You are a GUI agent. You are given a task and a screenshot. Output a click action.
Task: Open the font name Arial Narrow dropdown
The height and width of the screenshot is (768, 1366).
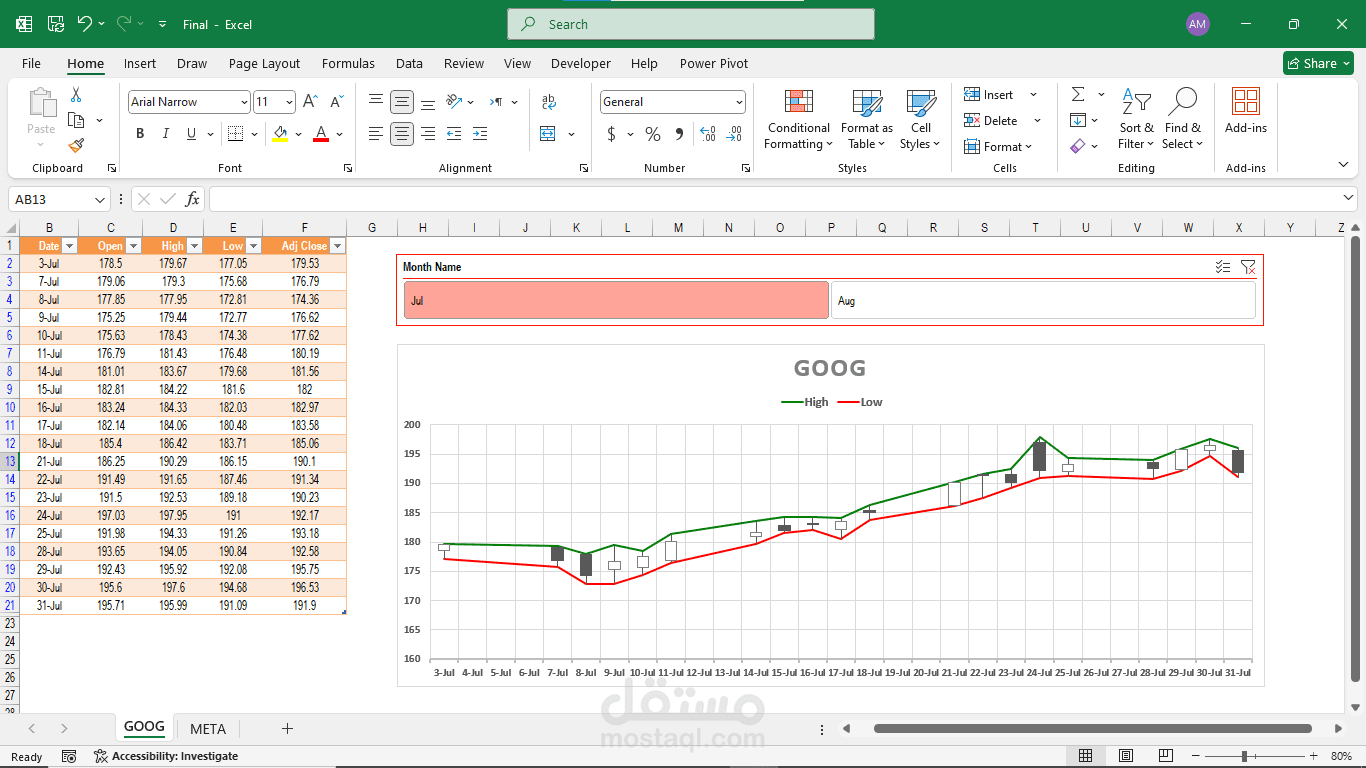coord(244,102)
